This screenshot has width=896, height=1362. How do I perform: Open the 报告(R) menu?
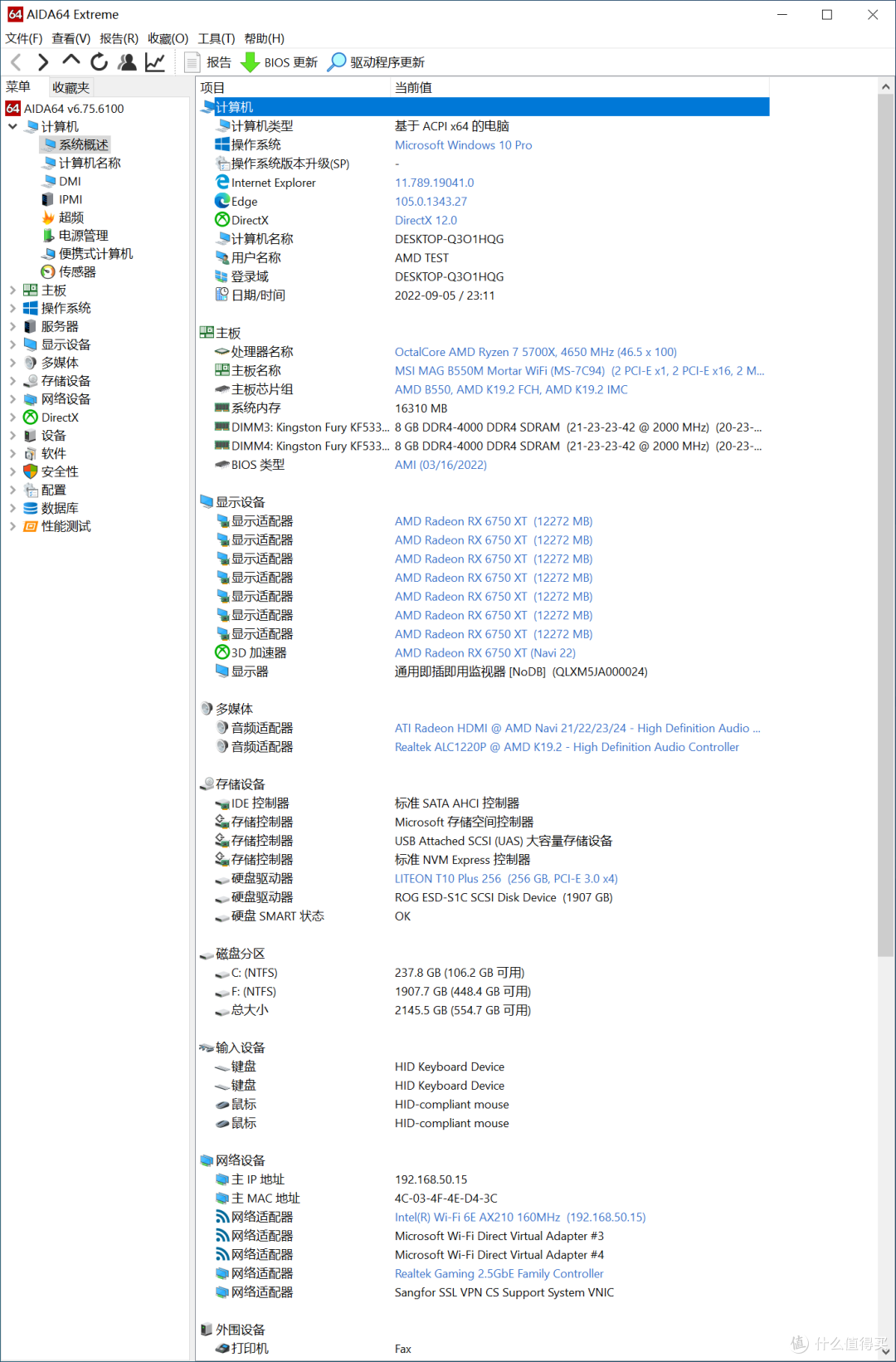[119, 38]
